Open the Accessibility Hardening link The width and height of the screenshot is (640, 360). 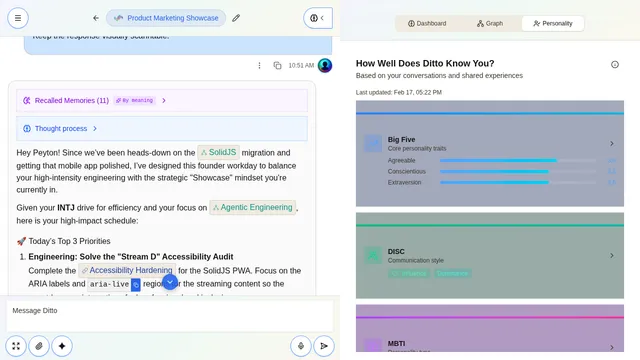click(x=127, y=270)
